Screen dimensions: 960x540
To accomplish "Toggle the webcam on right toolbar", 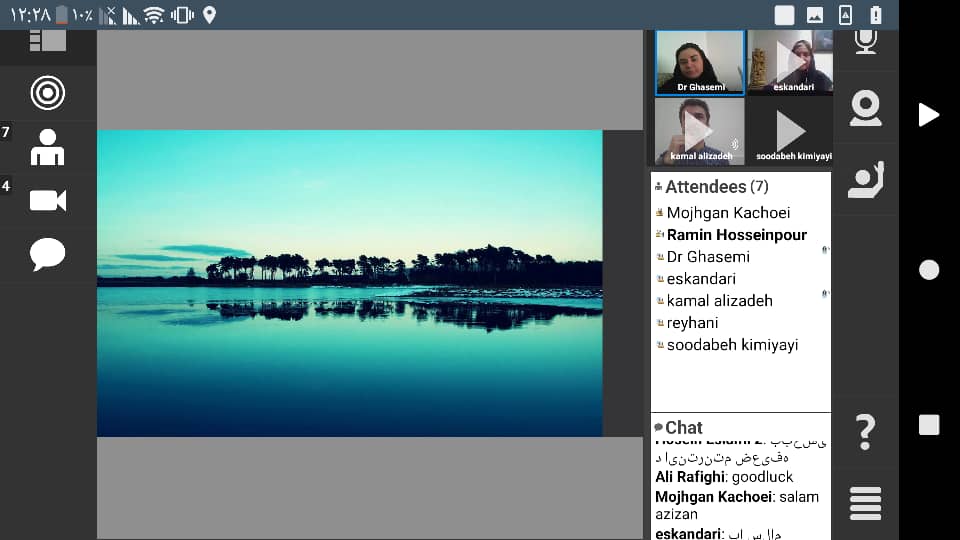I will (x=865, y=108).
